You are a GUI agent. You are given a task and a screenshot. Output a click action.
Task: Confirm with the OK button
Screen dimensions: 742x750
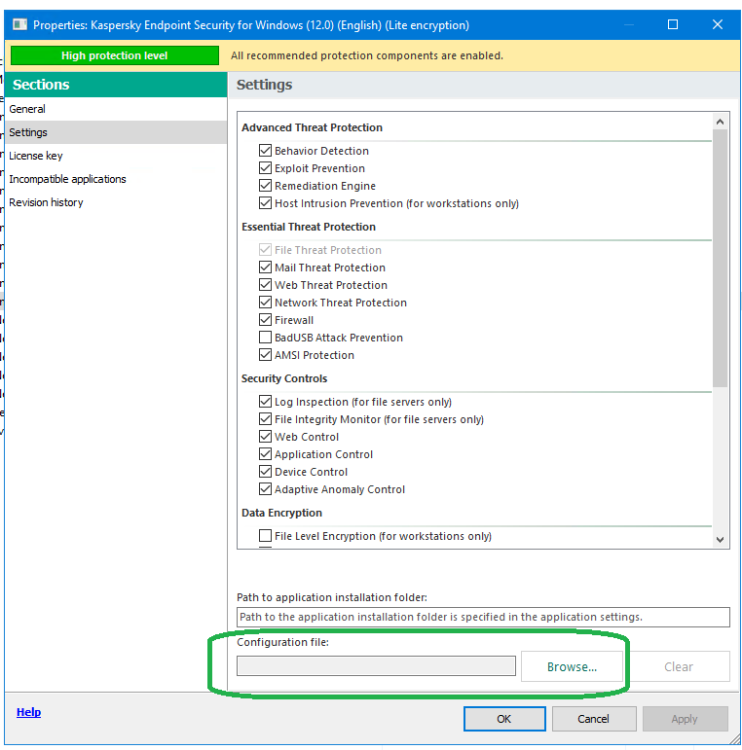[x=504, y=718]
